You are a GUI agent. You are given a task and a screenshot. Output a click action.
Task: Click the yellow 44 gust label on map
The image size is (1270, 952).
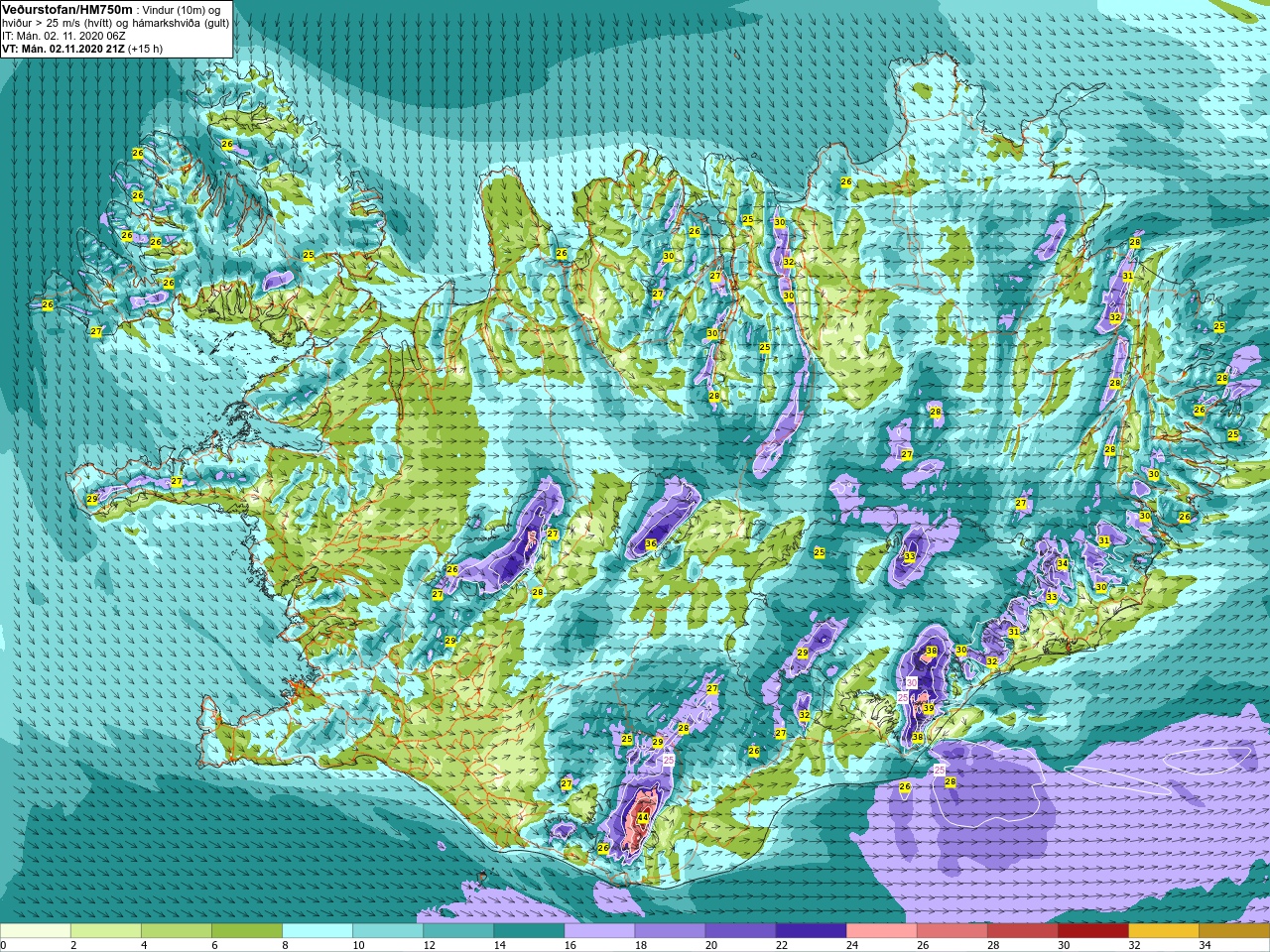pyautogui.click(x=643, y=817)
